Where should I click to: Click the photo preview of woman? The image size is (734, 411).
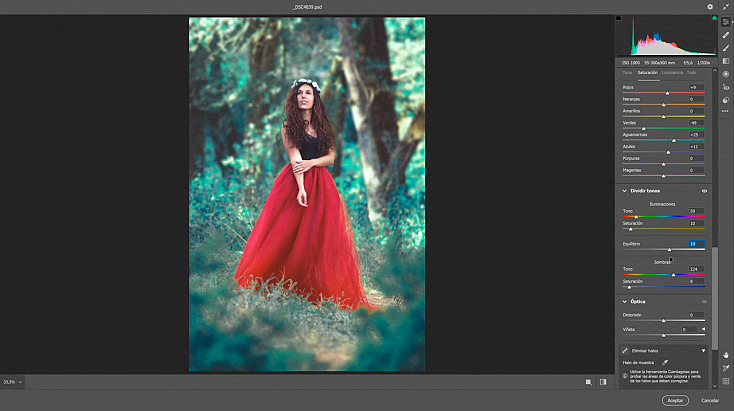[307, 194]
